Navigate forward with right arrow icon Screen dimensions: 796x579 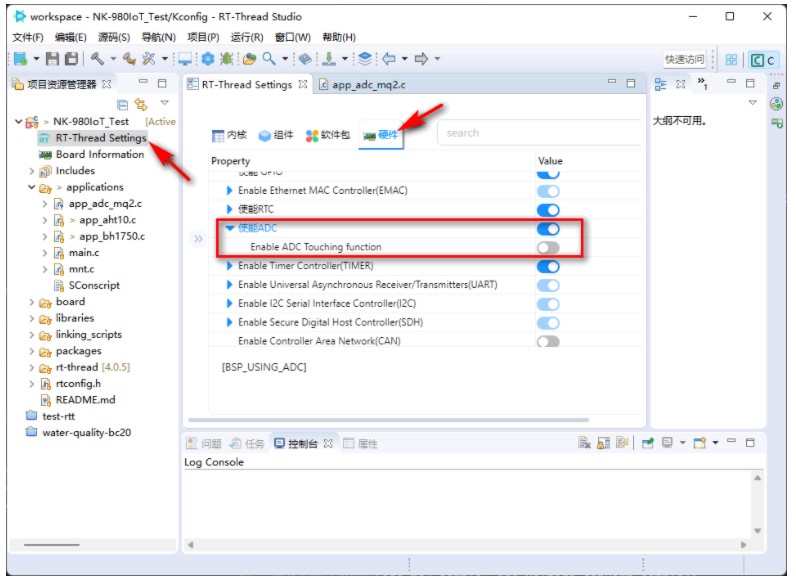[x=421, y=59]
